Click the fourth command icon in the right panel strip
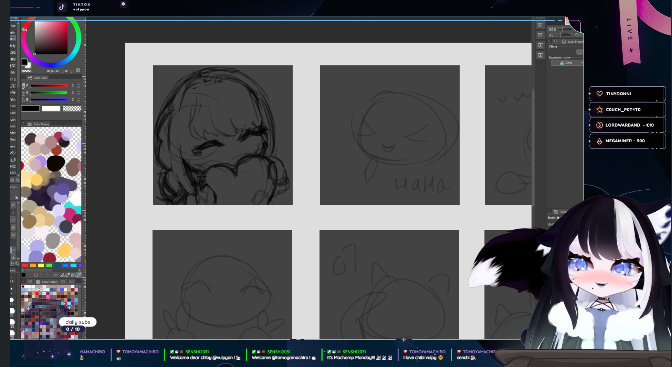This screenshot has width=672, height=367. 540,55
